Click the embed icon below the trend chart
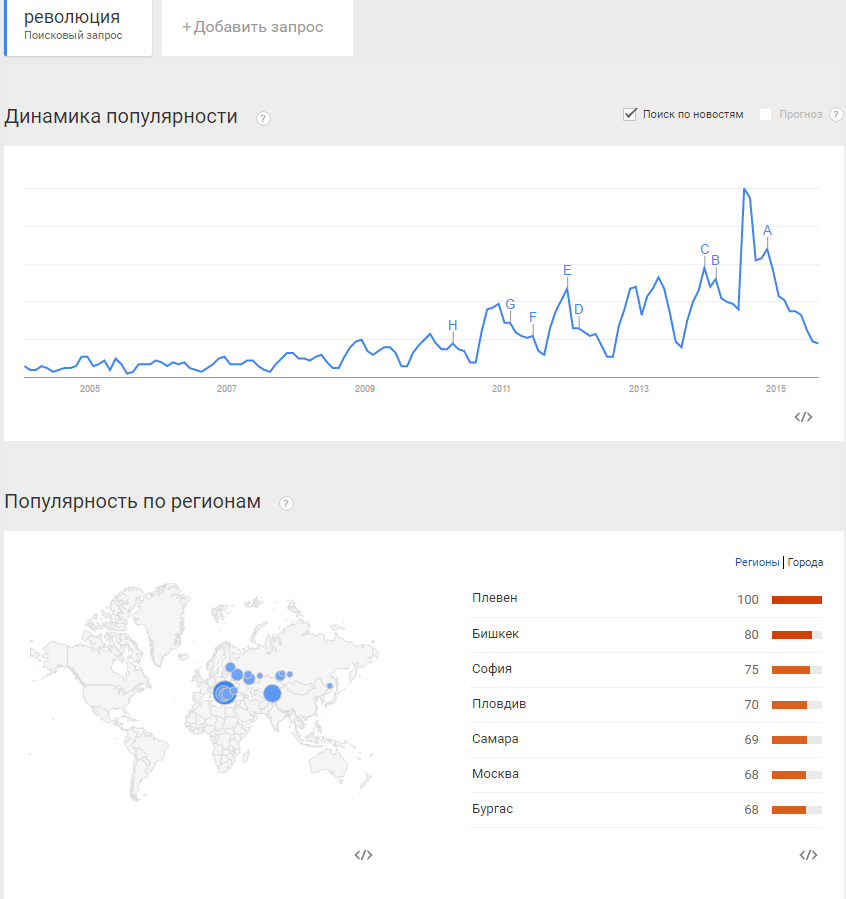Viewport: 846px width, 899px height. coord(803,417)
